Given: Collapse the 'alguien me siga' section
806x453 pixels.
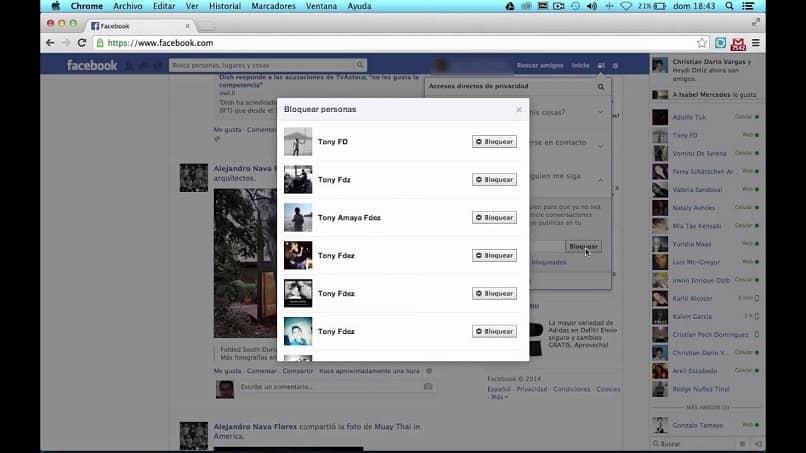Looking at the screenshot, I should click(x=600, y=180).
